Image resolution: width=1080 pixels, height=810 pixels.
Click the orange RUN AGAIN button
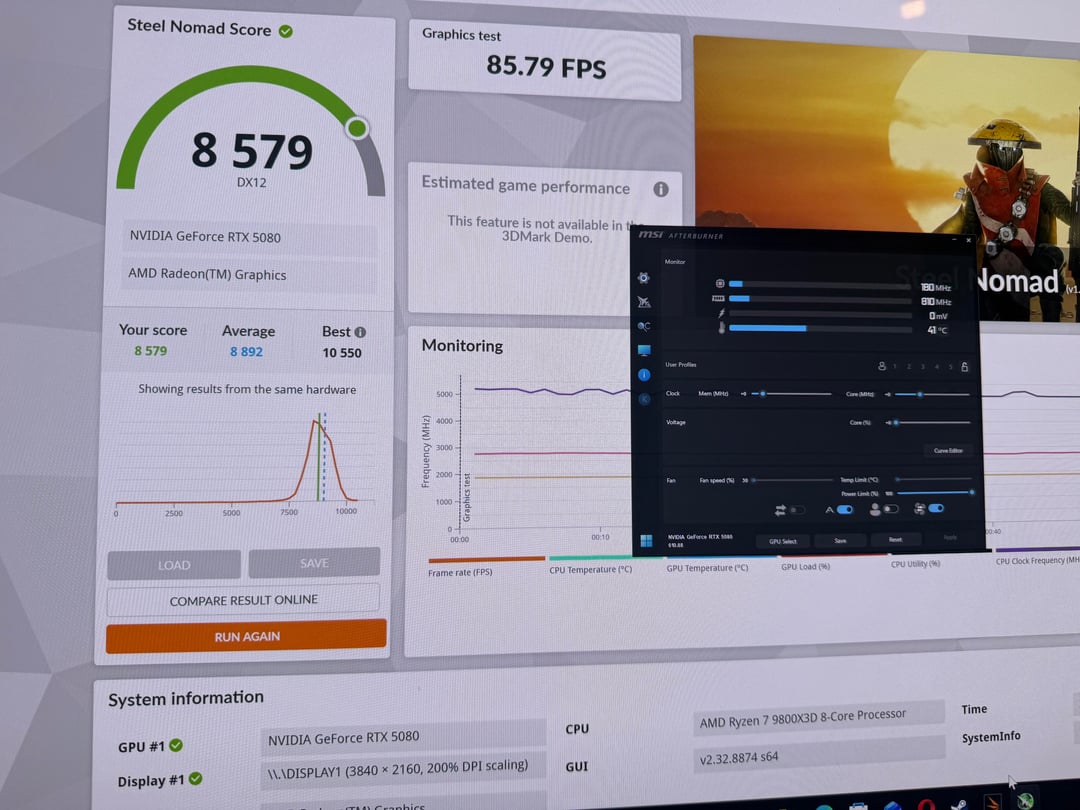247,636
